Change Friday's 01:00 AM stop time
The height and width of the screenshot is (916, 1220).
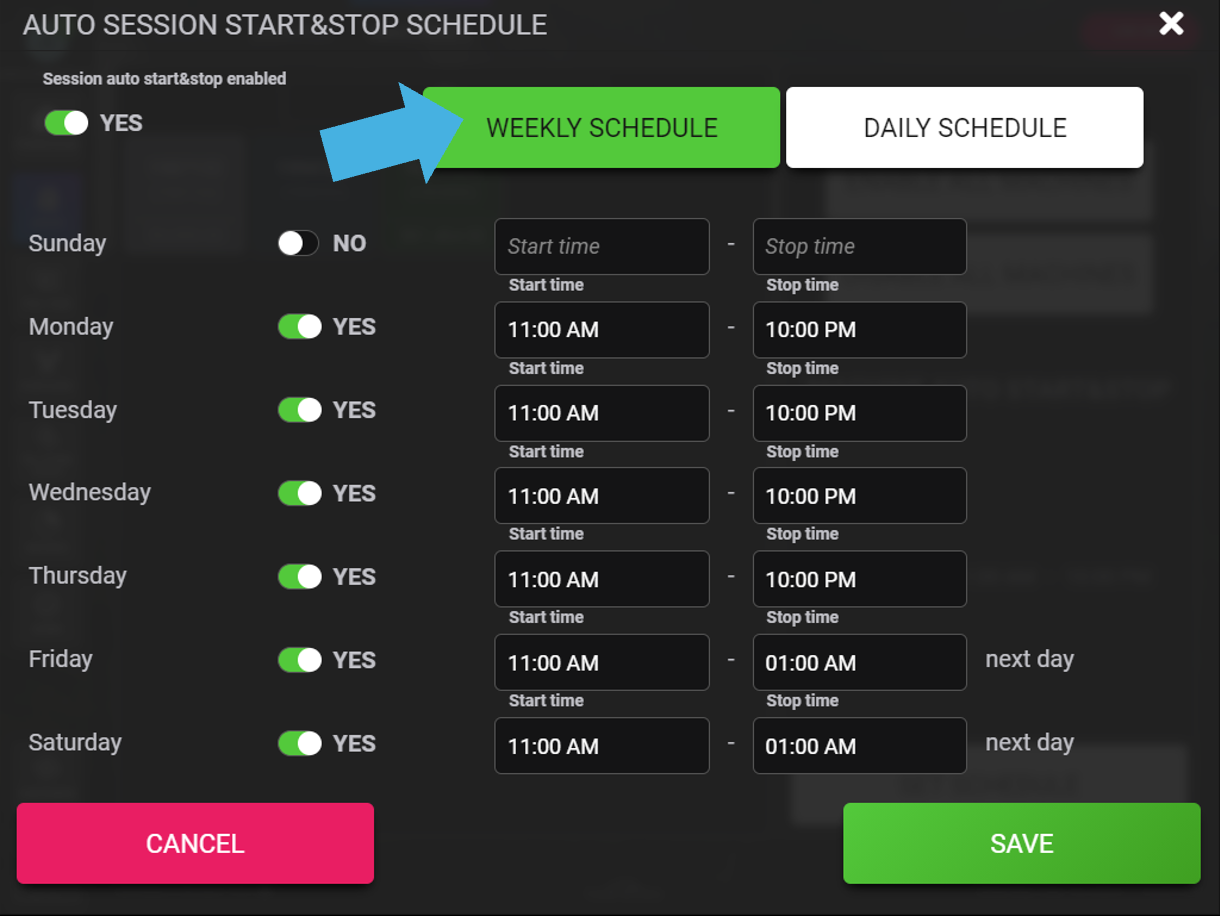tap(859, 663)
